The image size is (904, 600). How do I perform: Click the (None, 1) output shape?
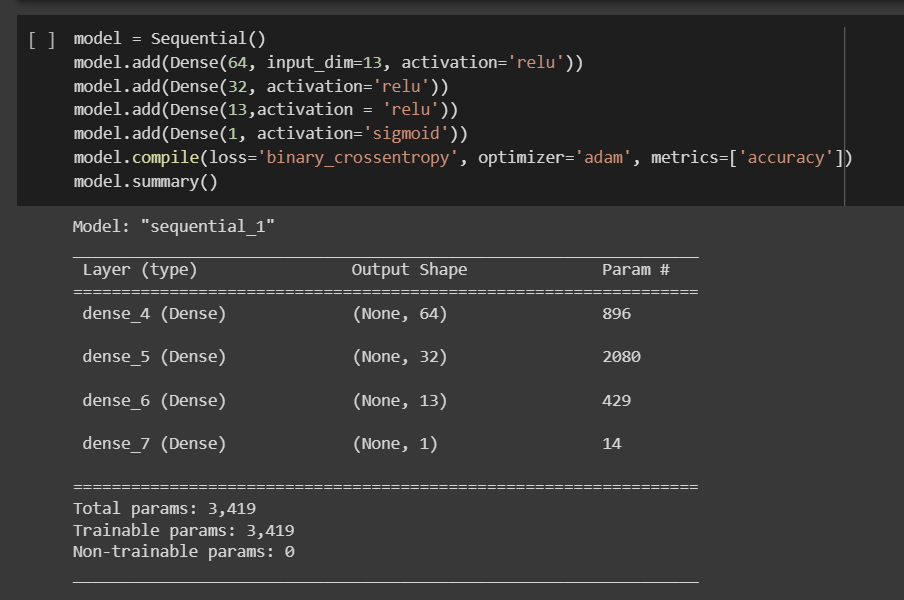395,444
